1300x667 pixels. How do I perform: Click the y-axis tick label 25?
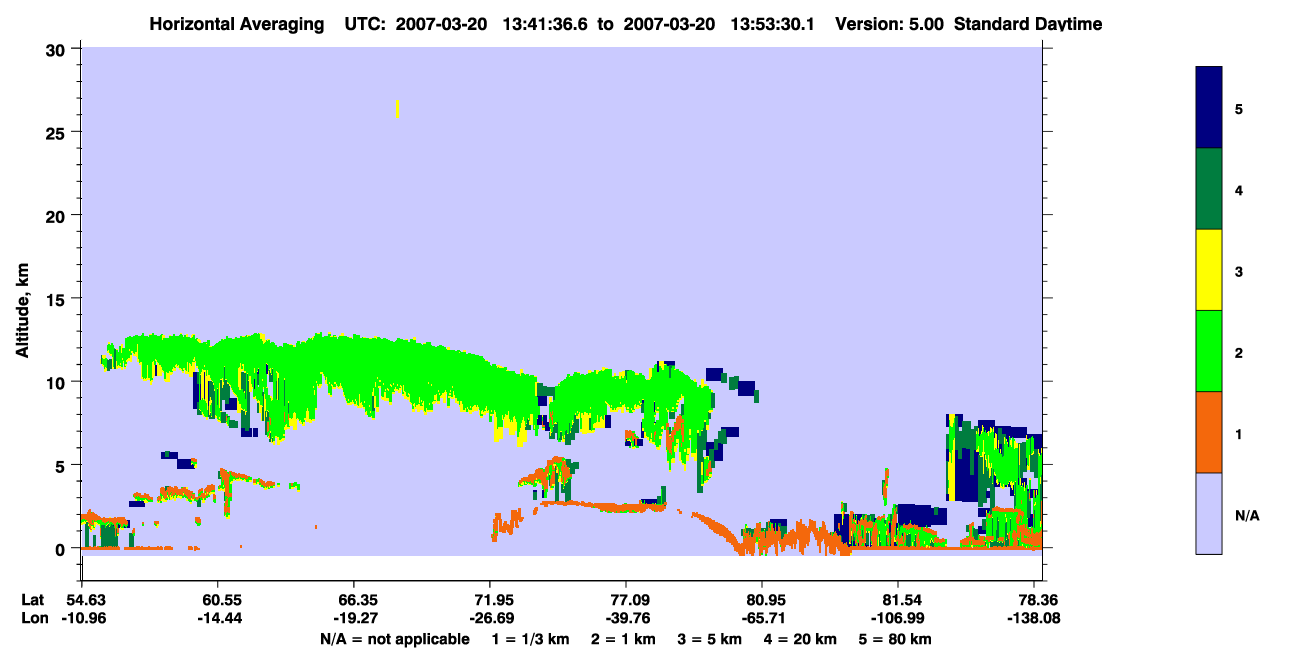[x=58, y=132]
